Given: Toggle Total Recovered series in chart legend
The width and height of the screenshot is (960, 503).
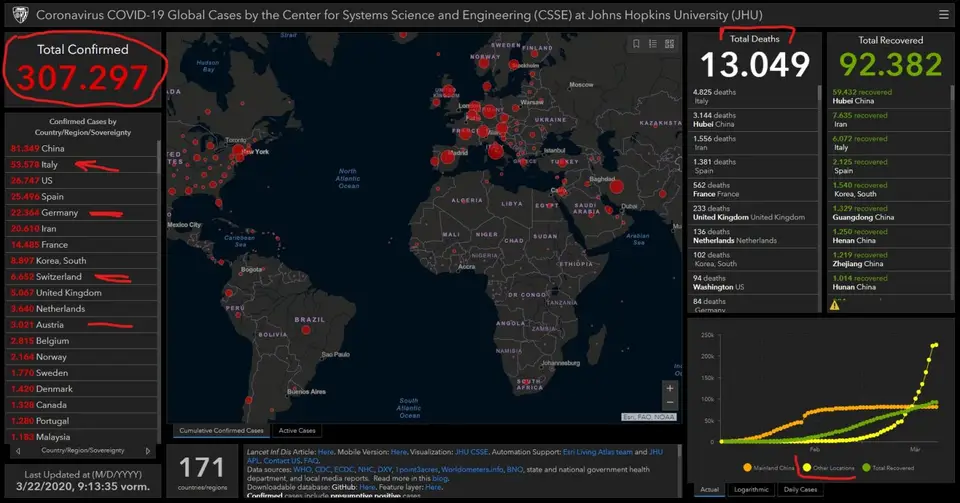Looking at the screenshot, I should coord(888,468).
